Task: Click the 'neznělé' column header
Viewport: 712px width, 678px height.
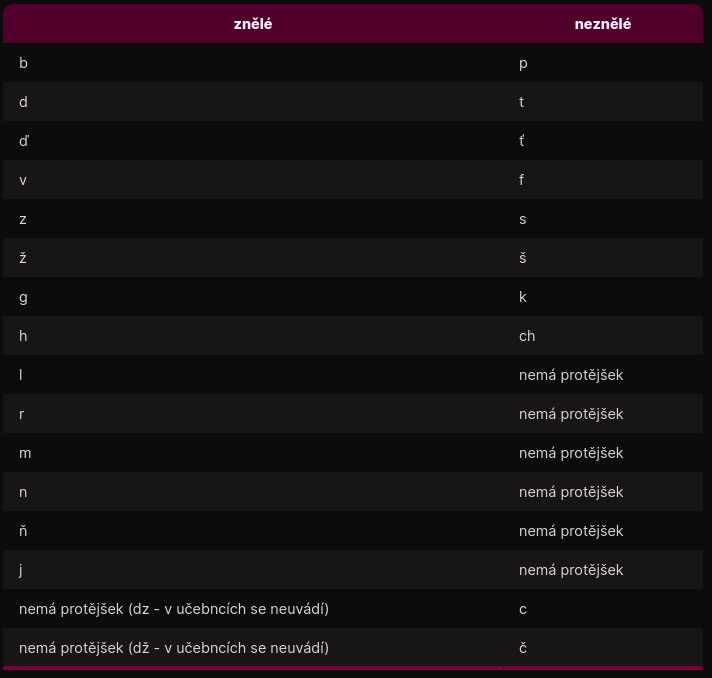Action: pyautogui.click(x=603, y=24)
